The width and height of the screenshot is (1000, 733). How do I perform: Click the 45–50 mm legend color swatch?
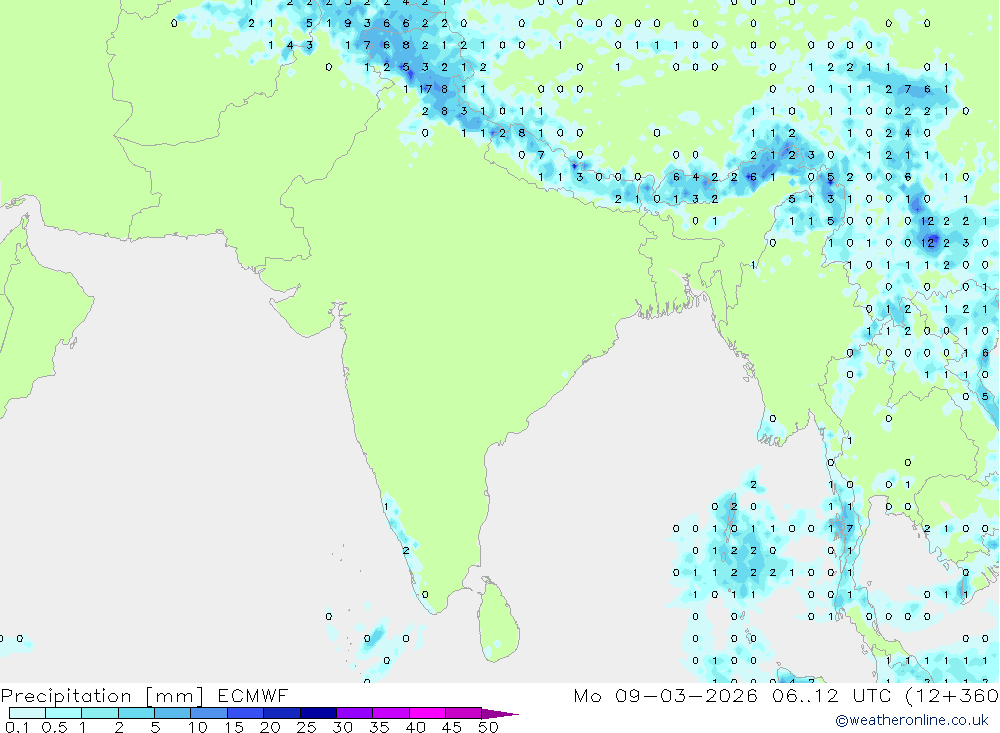tap(463, 713)
